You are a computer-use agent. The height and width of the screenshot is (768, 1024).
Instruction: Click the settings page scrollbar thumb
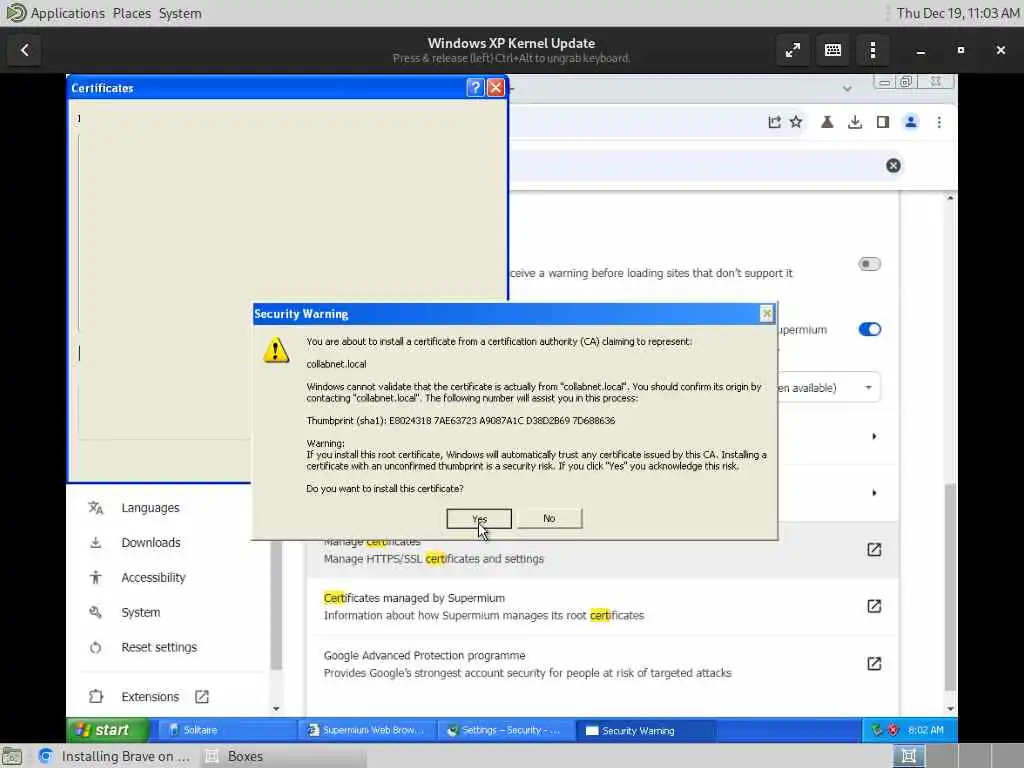950,586
